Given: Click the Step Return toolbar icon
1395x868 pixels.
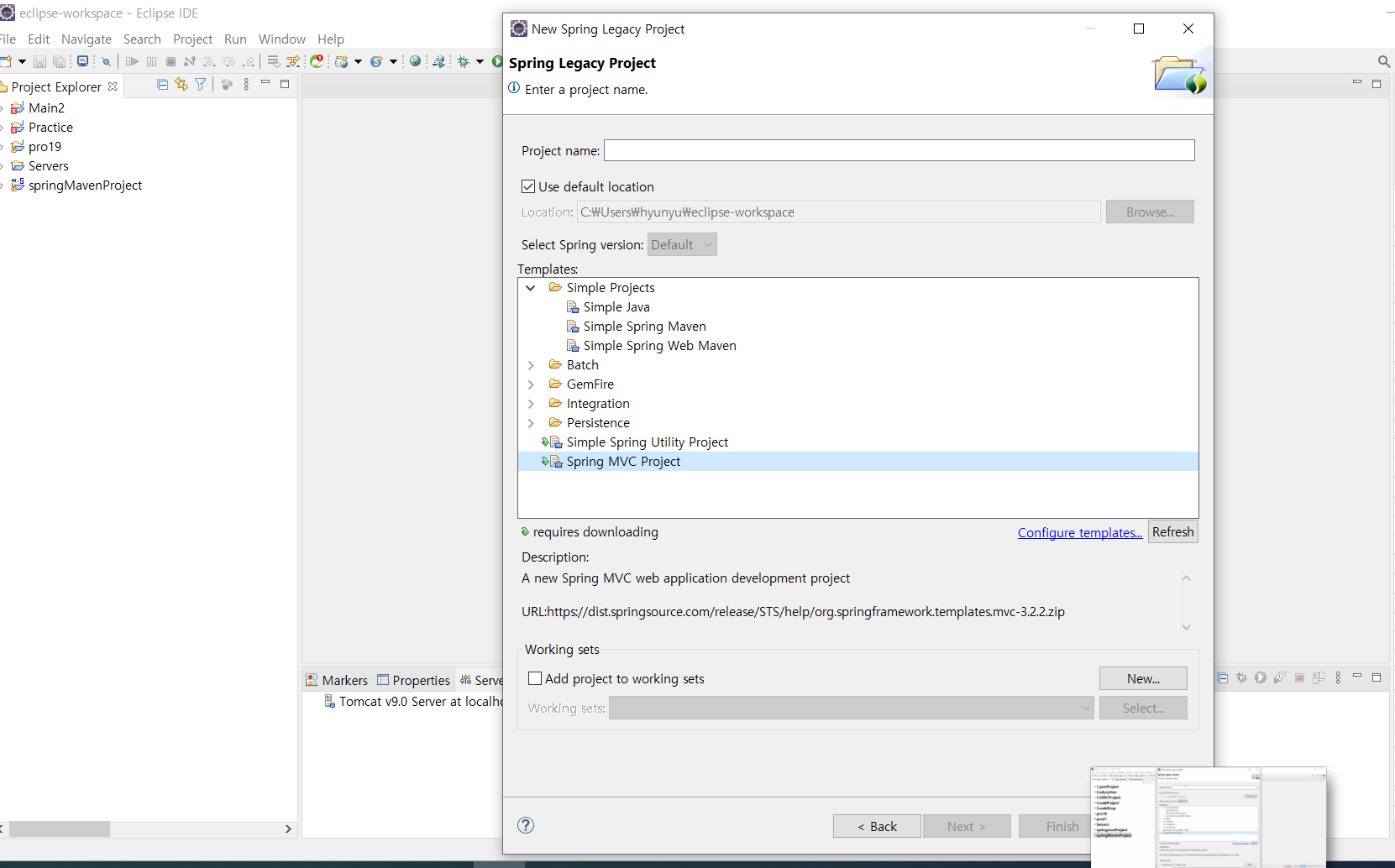Looking at the screenshot, I should [249, 61].
